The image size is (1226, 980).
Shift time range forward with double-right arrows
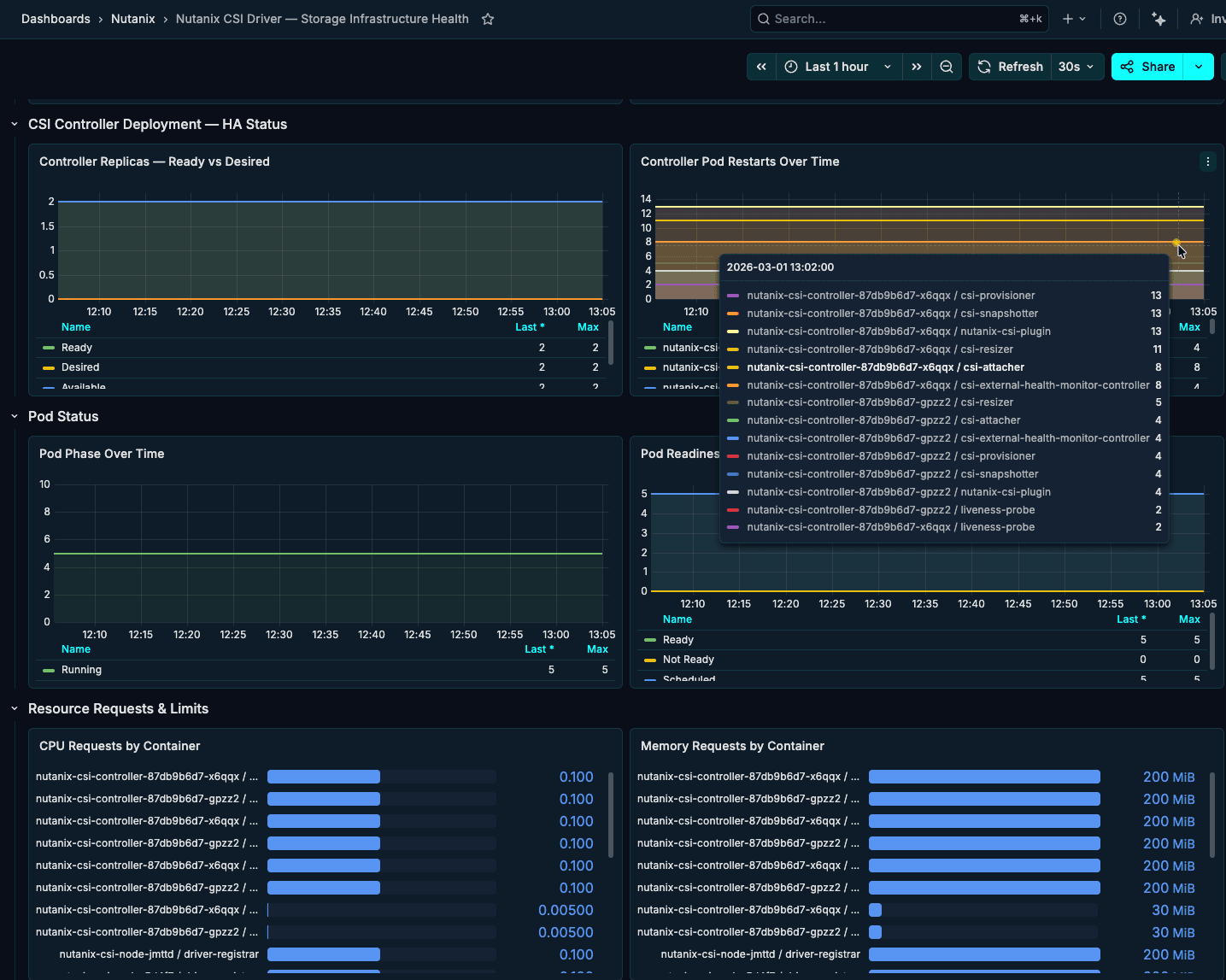point(917,66)
